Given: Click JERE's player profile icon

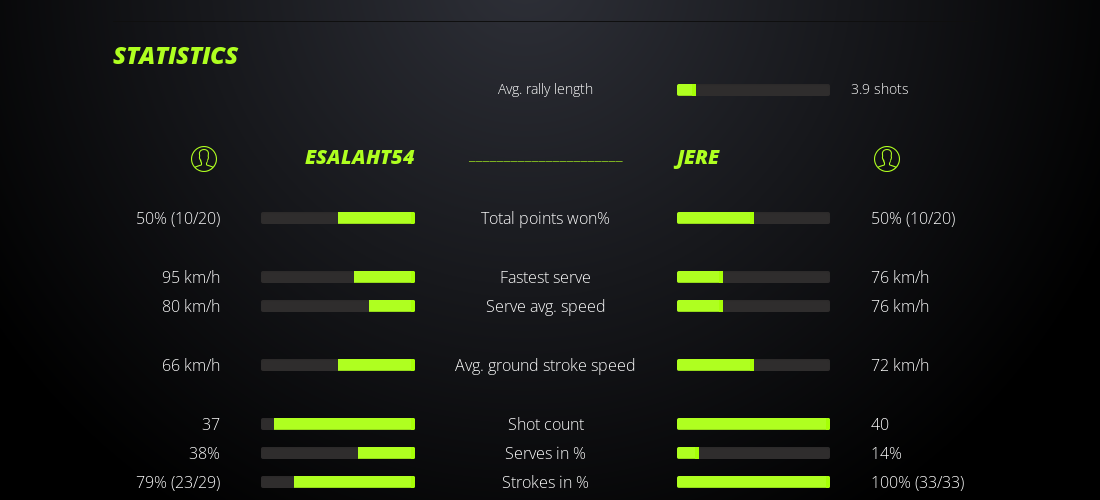Looking at the screenshot, I should pyautogui.click(x=887, y=159).
